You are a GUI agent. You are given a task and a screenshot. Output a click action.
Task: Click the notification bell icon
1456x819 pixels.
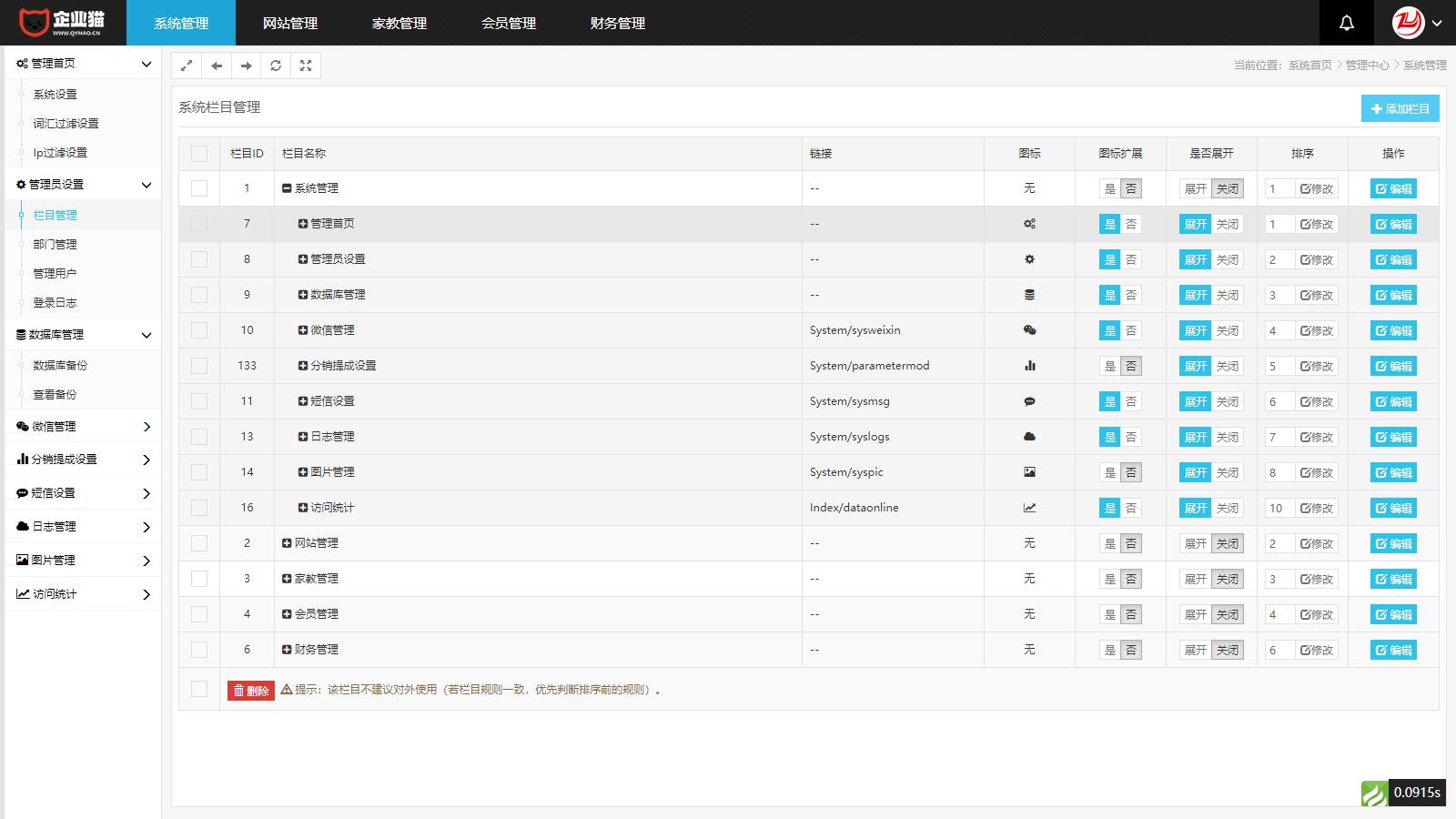pos(1346,23)
